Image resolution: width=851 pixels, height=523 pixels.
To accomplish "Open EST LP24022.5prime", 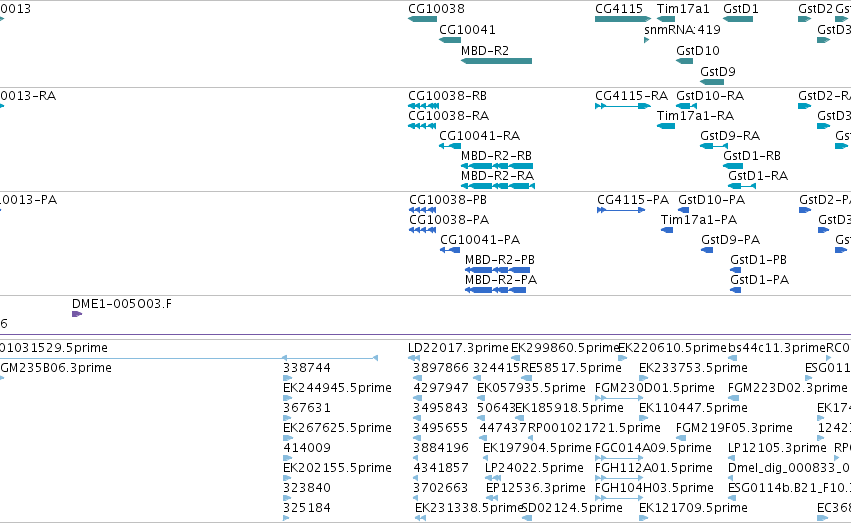I will point(534,469).
